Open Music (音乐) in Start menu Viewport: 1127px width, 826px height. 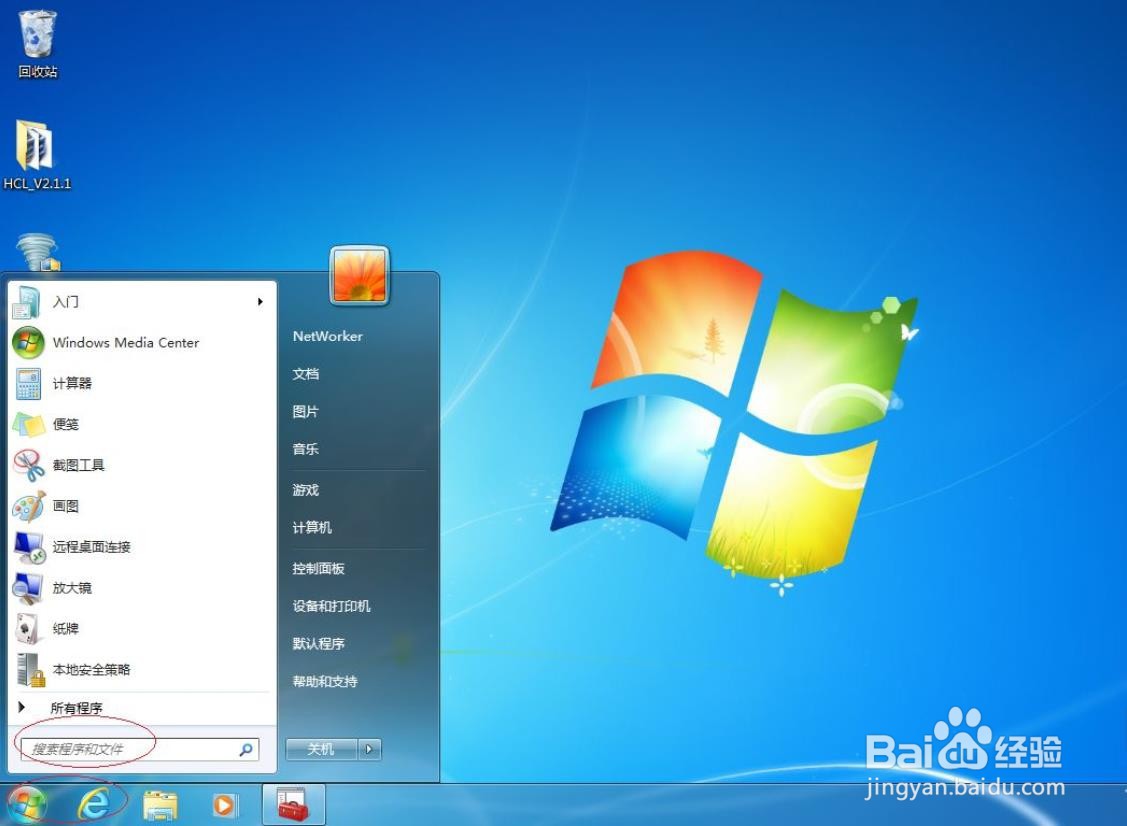tap(305, 449)
